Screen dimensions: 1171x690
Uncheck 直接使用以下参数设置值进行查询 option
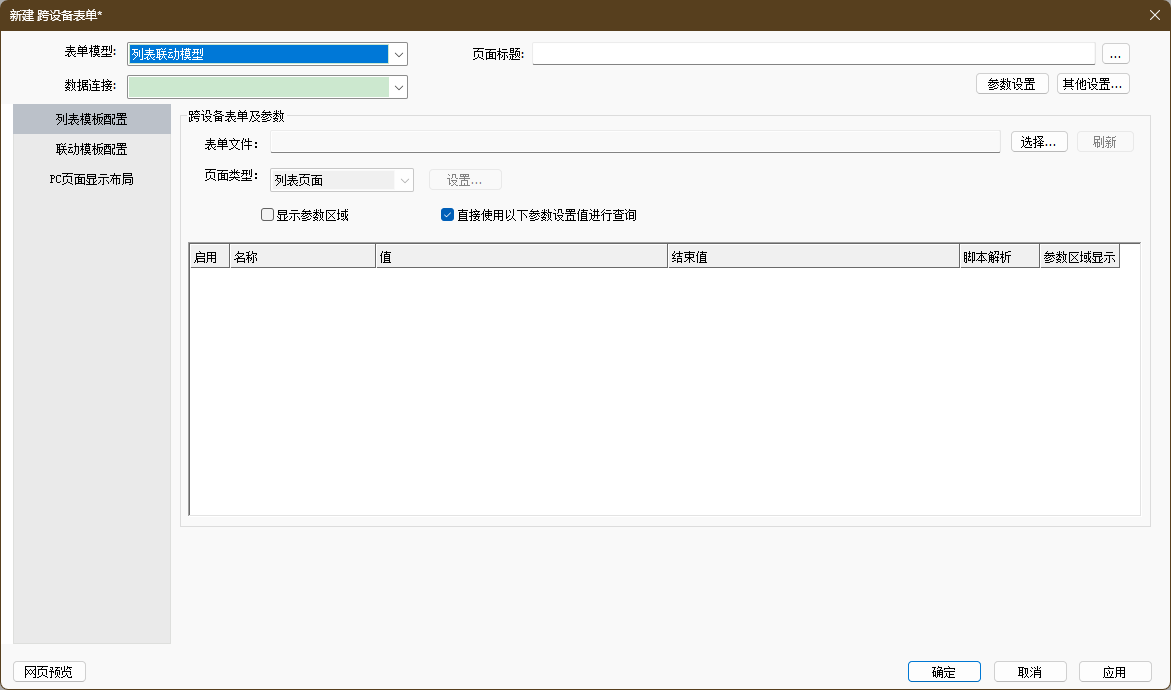point(448,214)
